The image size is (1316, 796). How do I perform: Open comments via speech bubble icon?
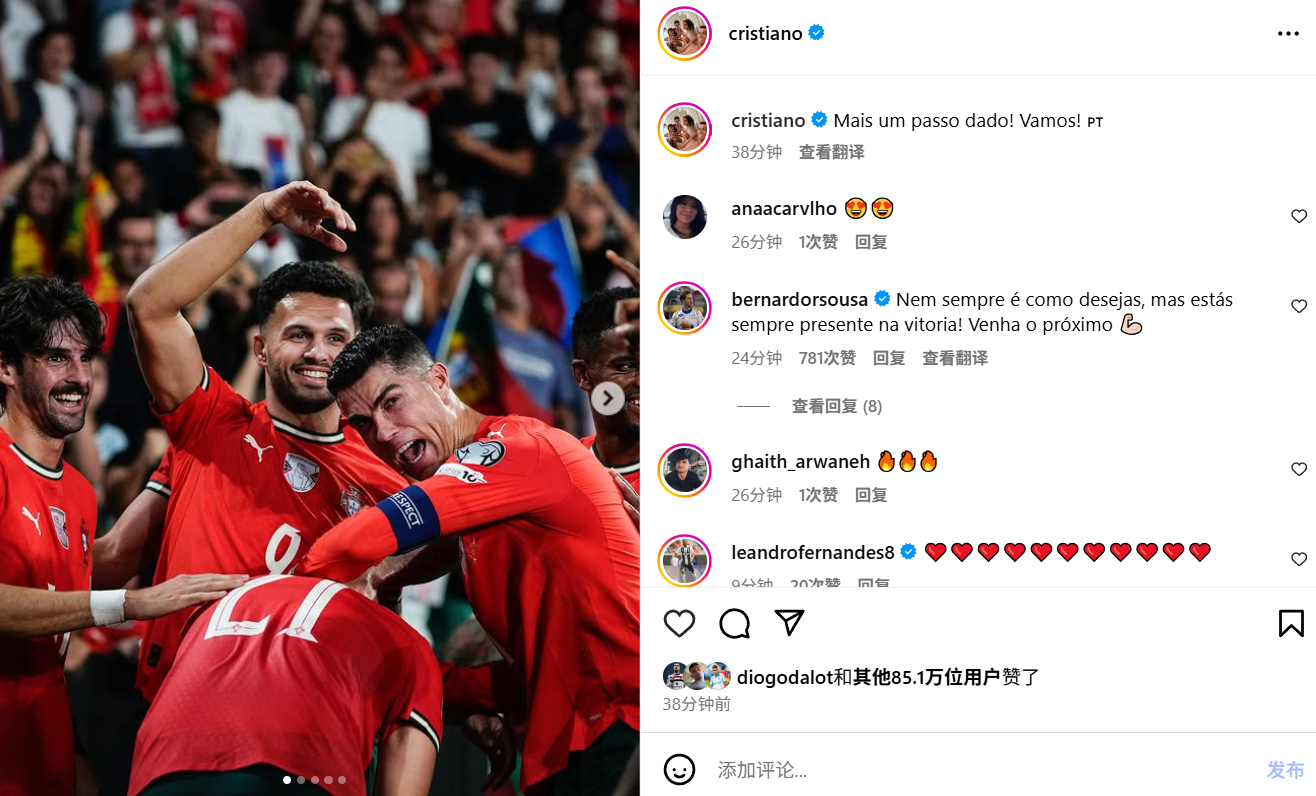pyautogui.click(x=735, y=624)
